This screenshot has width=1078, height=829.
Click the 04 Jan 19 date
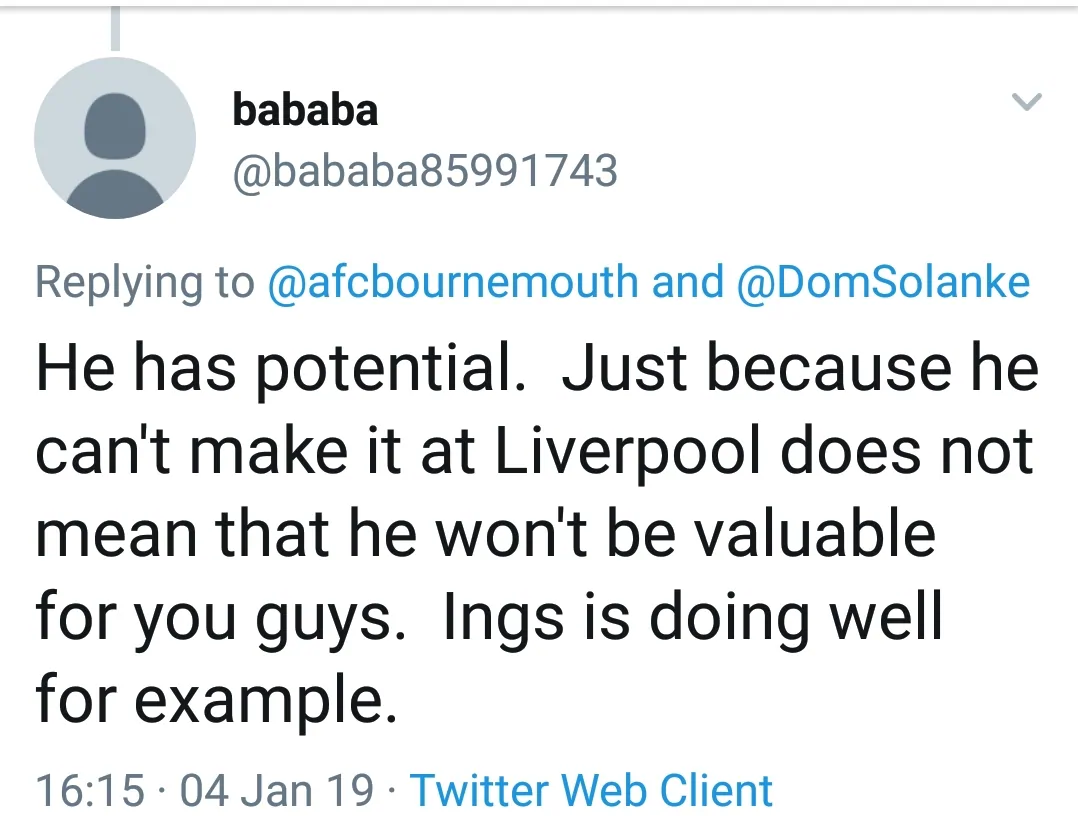[x=276, y=790]
